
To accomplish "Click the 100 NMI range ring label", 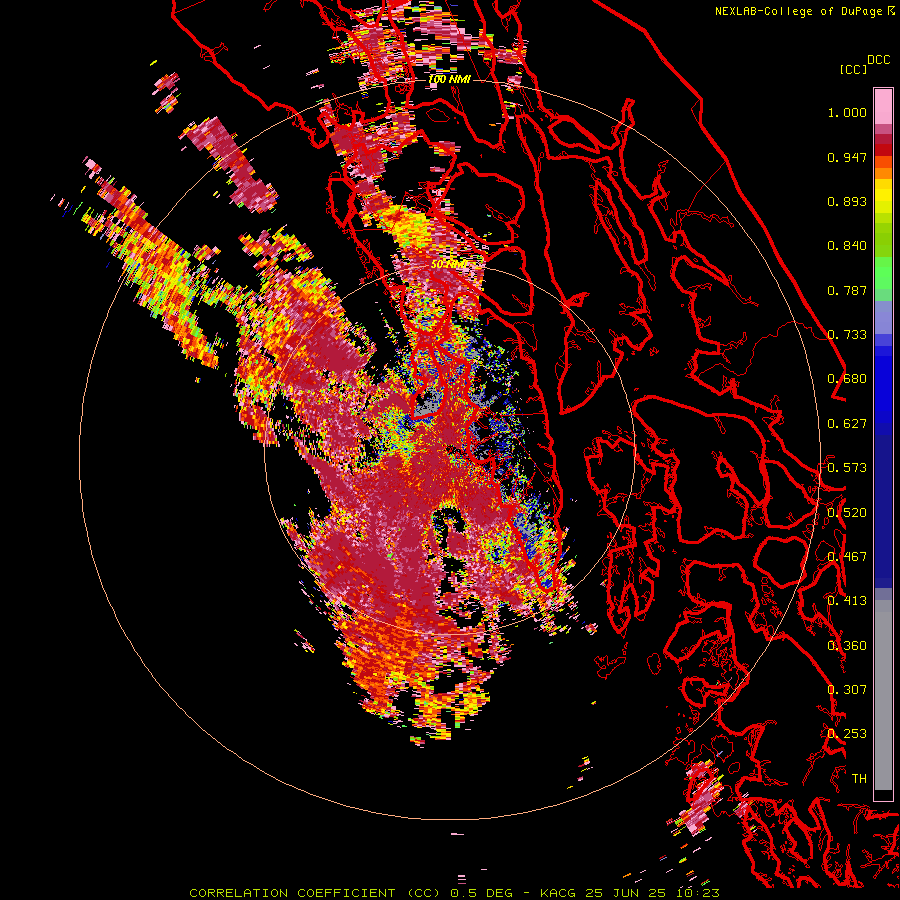I will coord(449,79).
